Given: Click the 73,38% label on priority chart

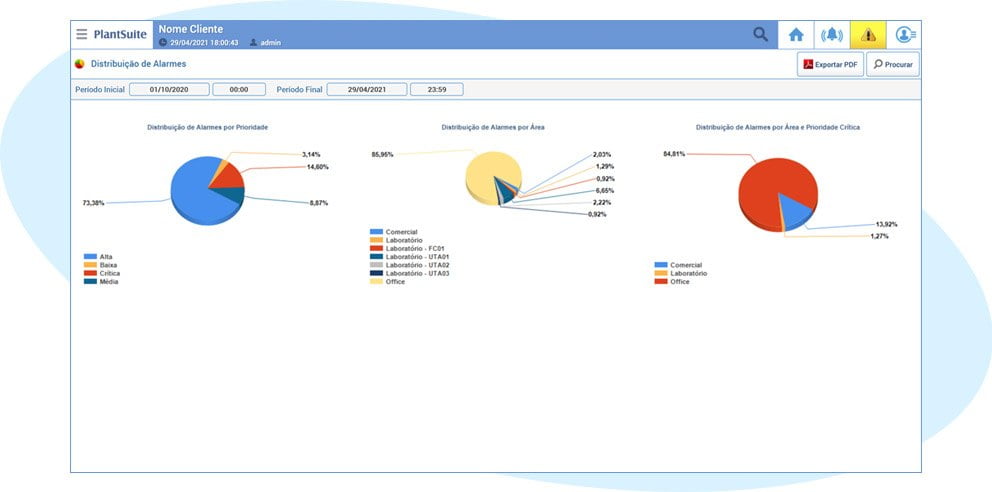Looking at the screenshot, I should coord(94,203).
